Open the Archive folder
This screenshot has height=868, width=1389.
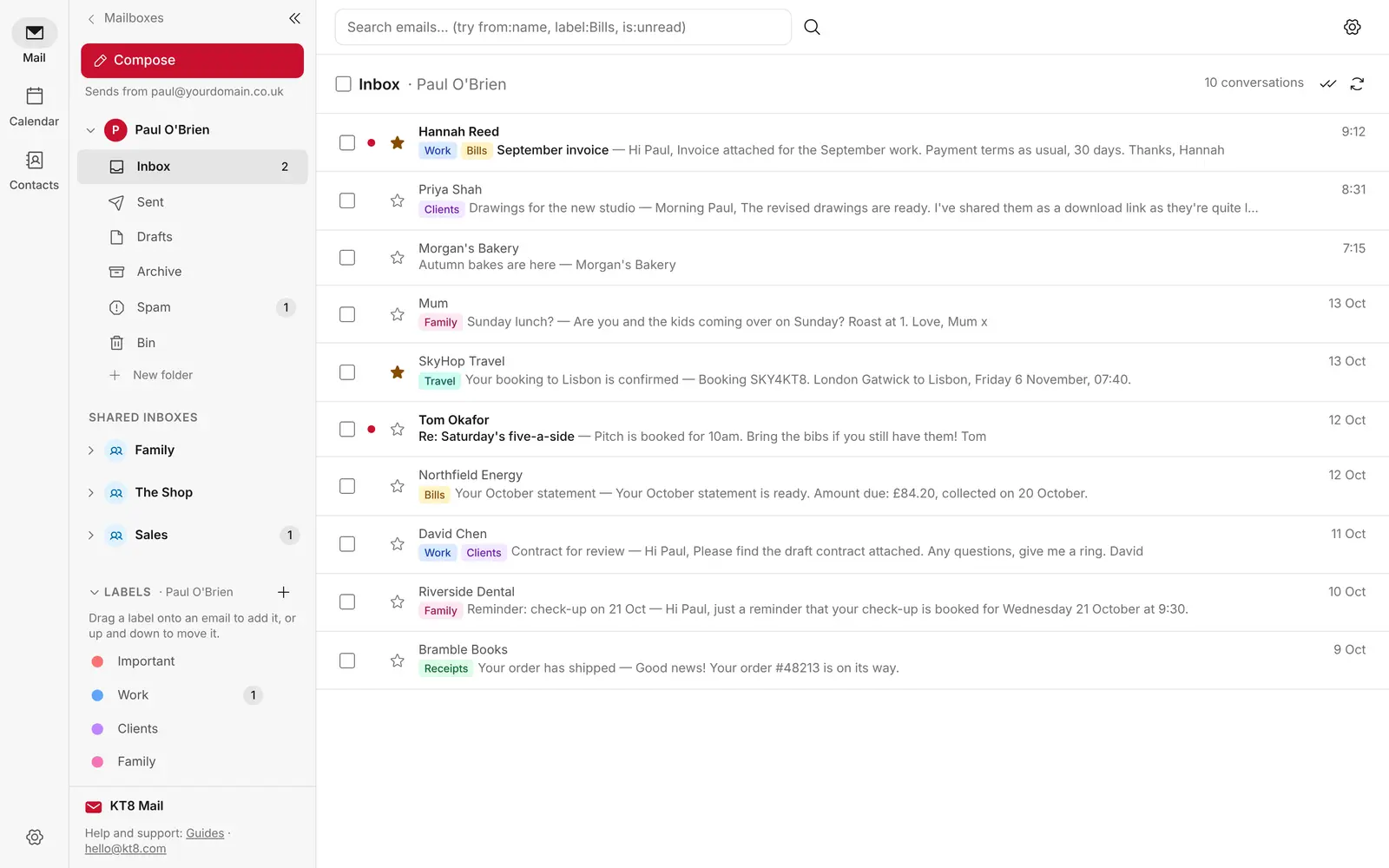[x=193, y=272]
